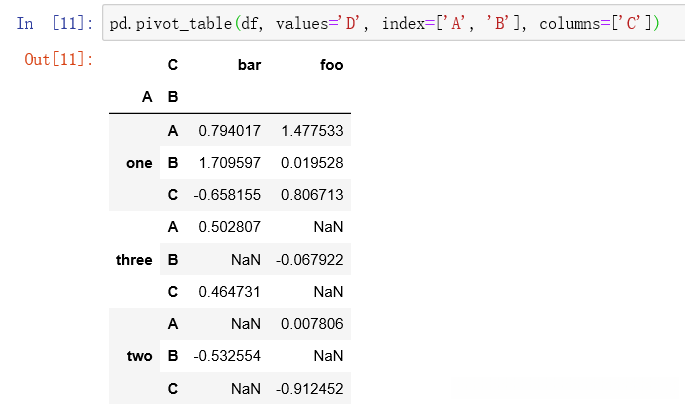
Task: Pick the cell showing 0.502807
Action: (x=229, y=227)
